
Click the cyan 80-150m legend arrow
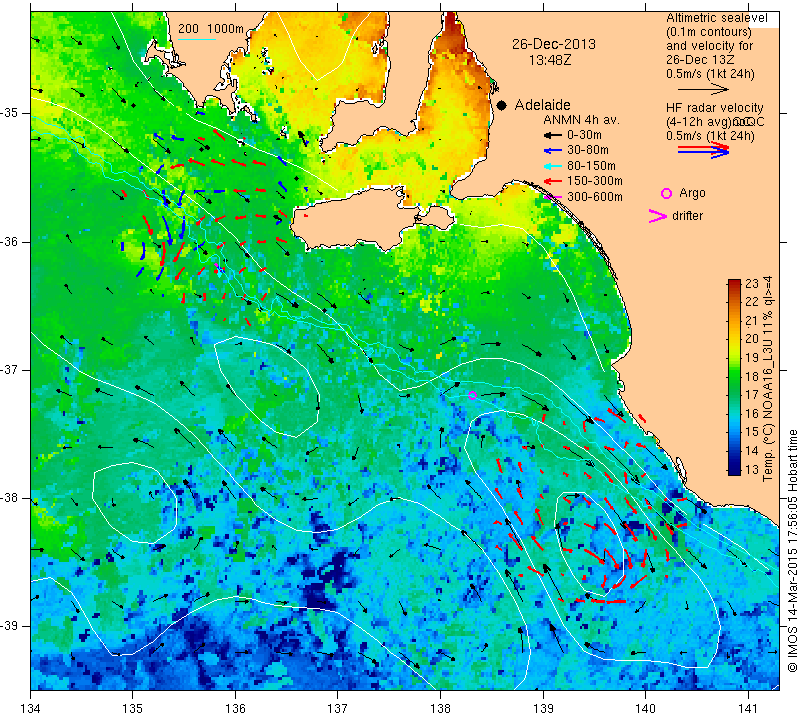(x=551, y=166)
